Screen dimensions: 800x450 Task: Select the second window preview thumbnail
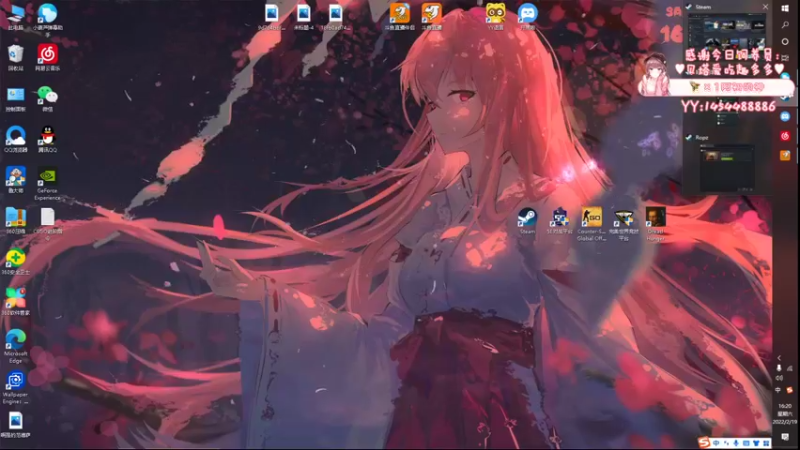(728, 167)
